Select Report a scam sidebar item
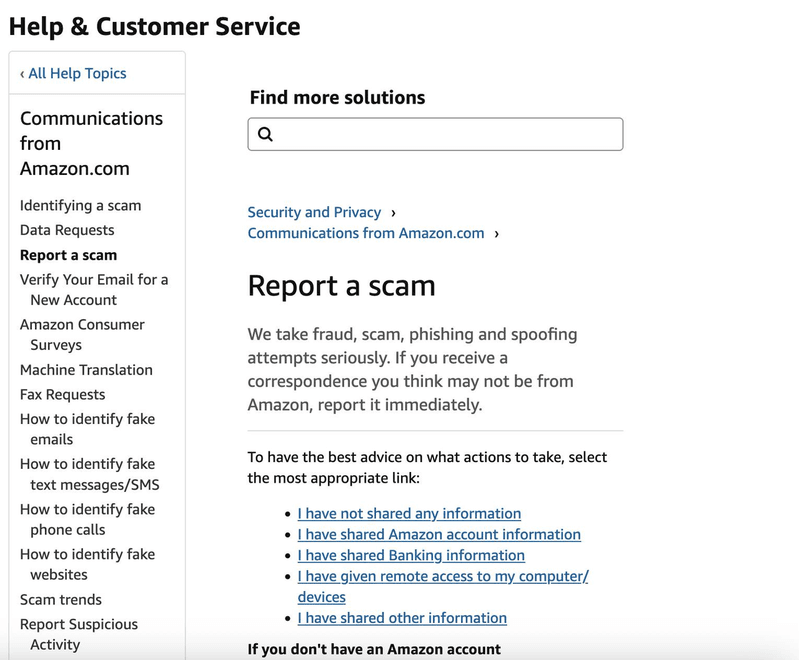Image resolution: width=799 pixels, height=660 pixels. point(68,255)
